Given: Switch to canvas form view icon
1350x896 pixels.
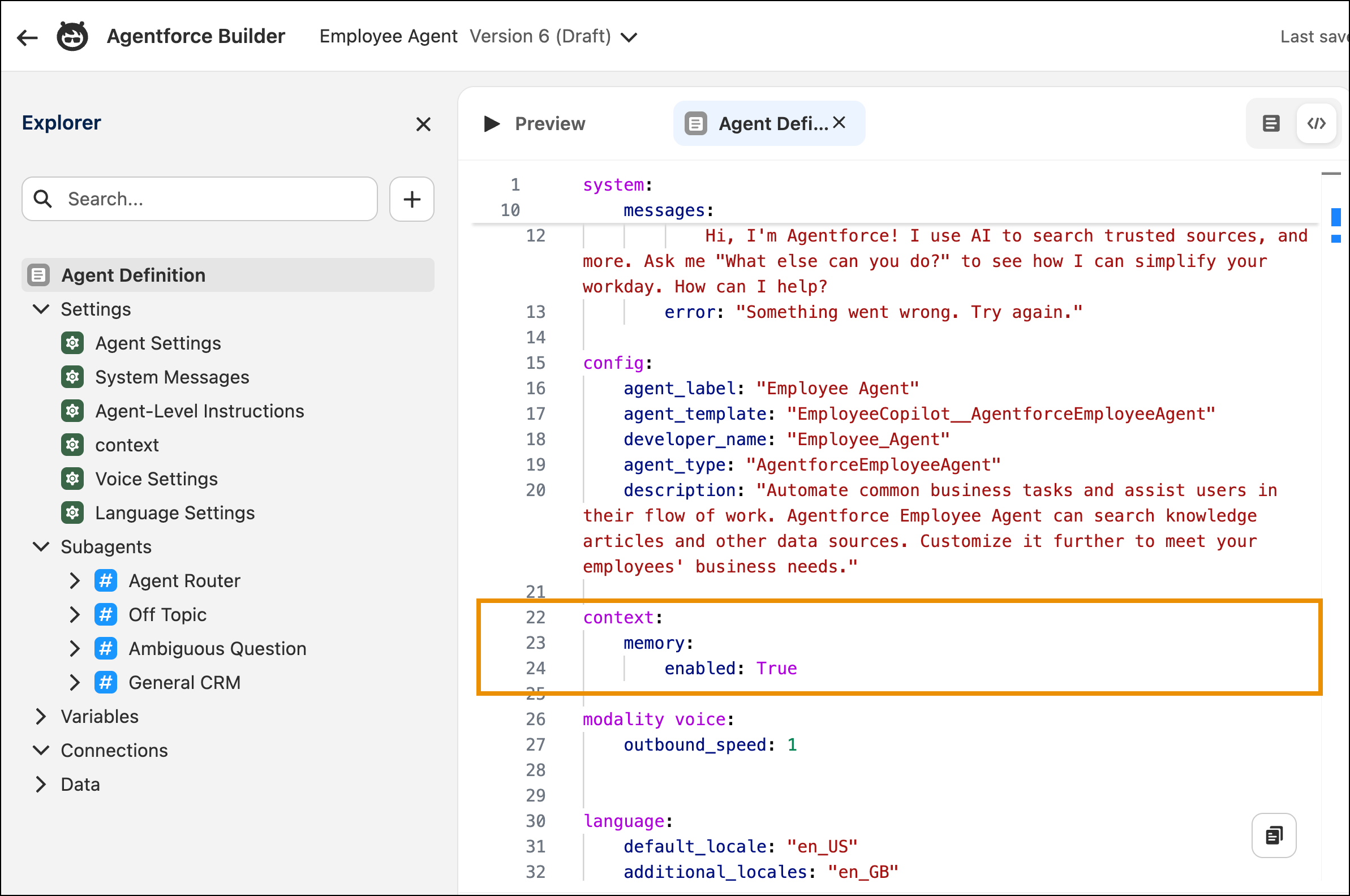Looking at the screenshot, I should tap(1271, 123).
